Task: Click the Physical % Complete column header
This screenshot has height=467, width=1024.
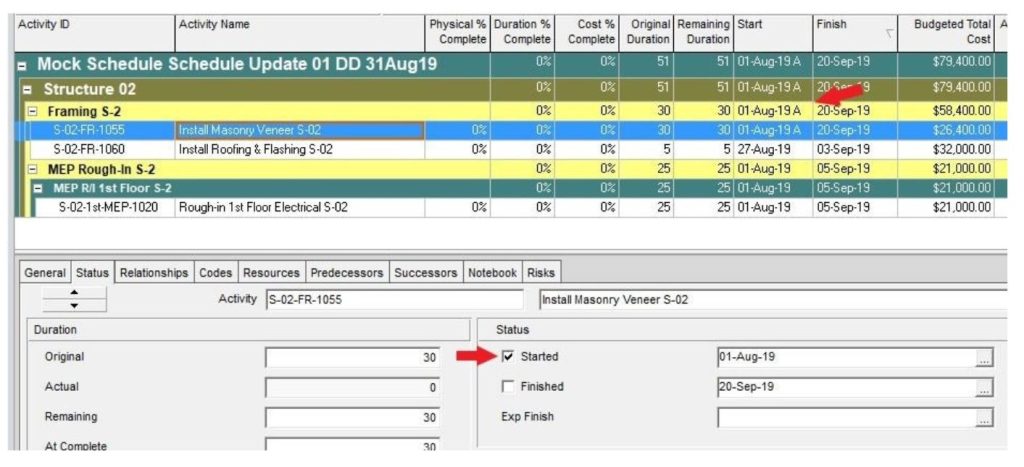Action: coord(457,33)
